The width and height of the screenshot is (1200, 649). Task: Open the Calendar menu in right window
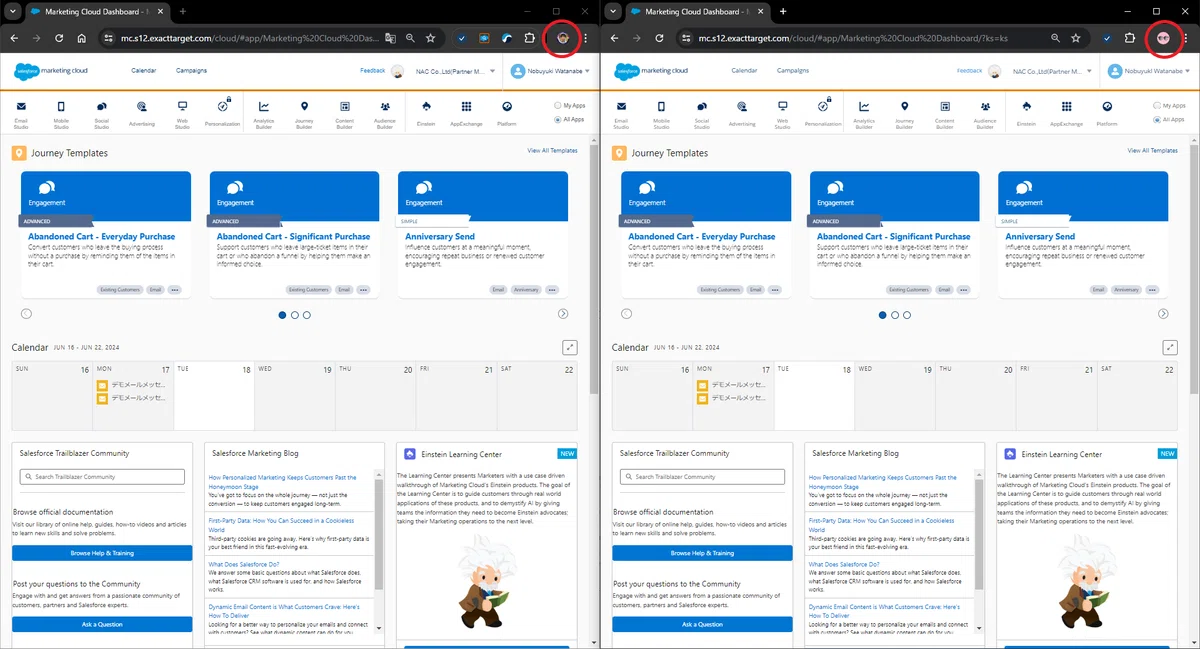tap(744, 71)
